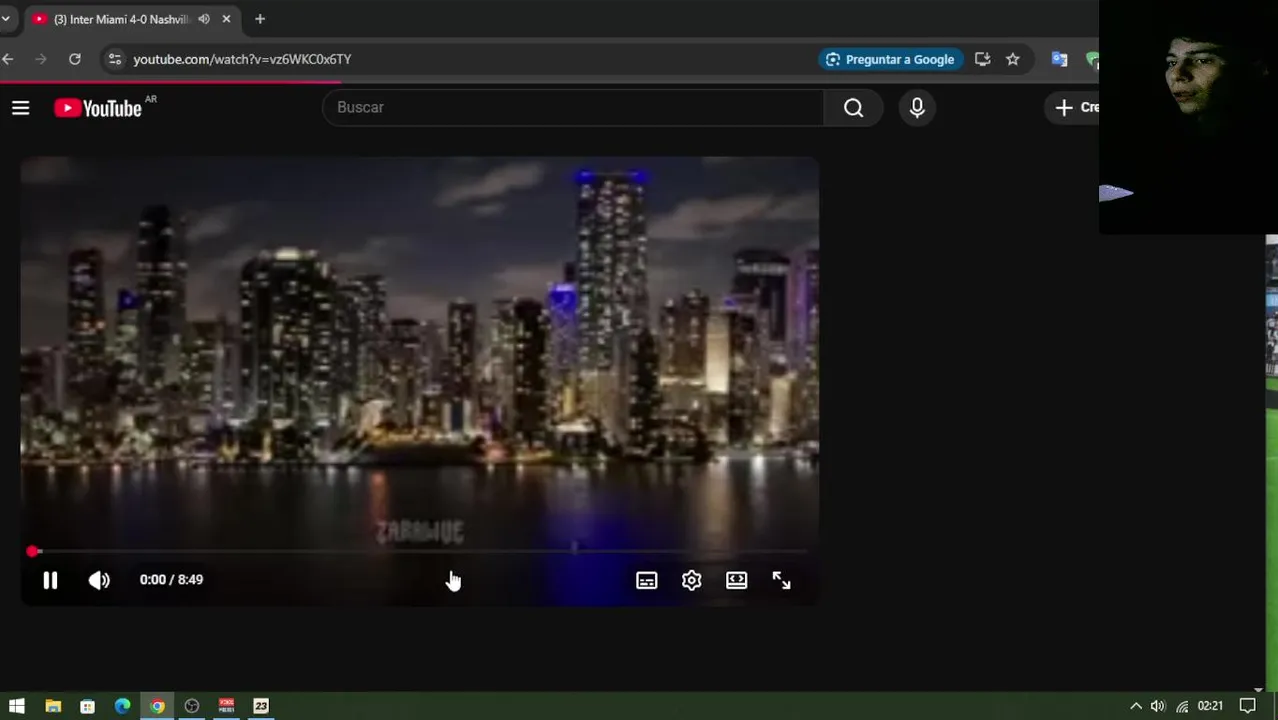Mute the video volume
Image resolution: width=1278 pixels, height=720 pixels.
99,580
